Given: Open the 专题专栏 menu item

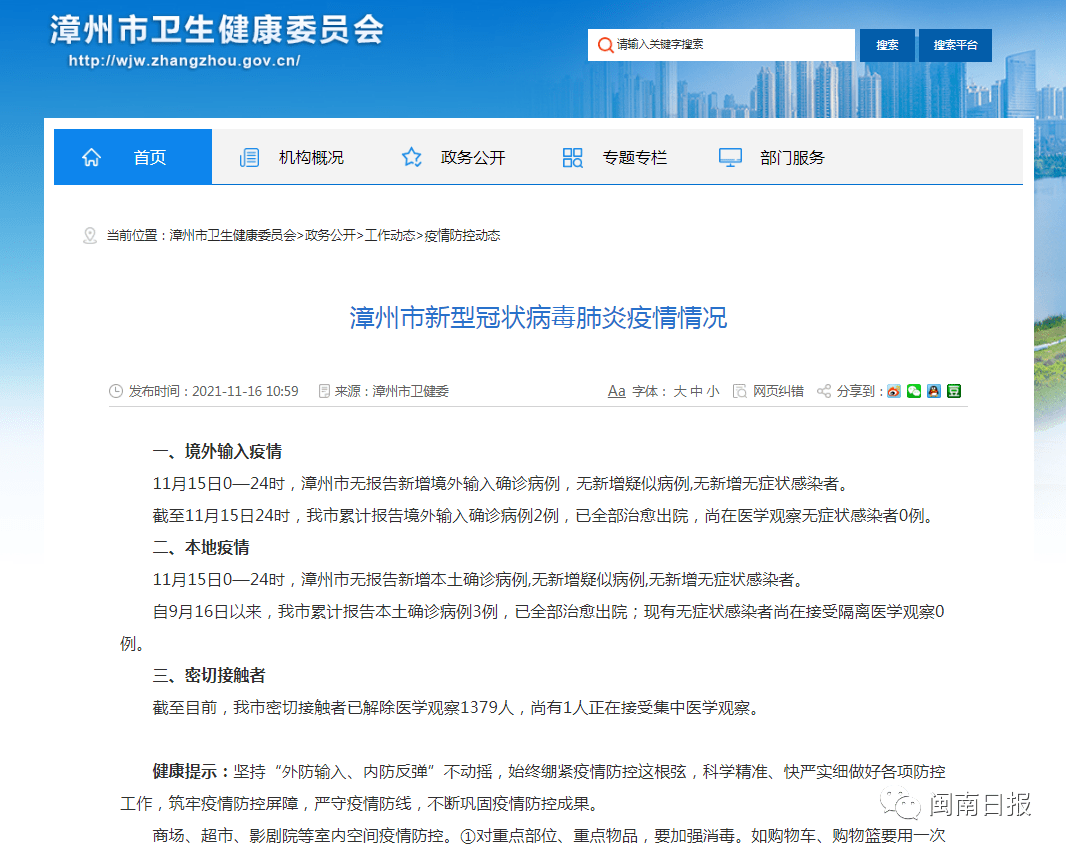Looking at the screenshot, I should [634, 158].
